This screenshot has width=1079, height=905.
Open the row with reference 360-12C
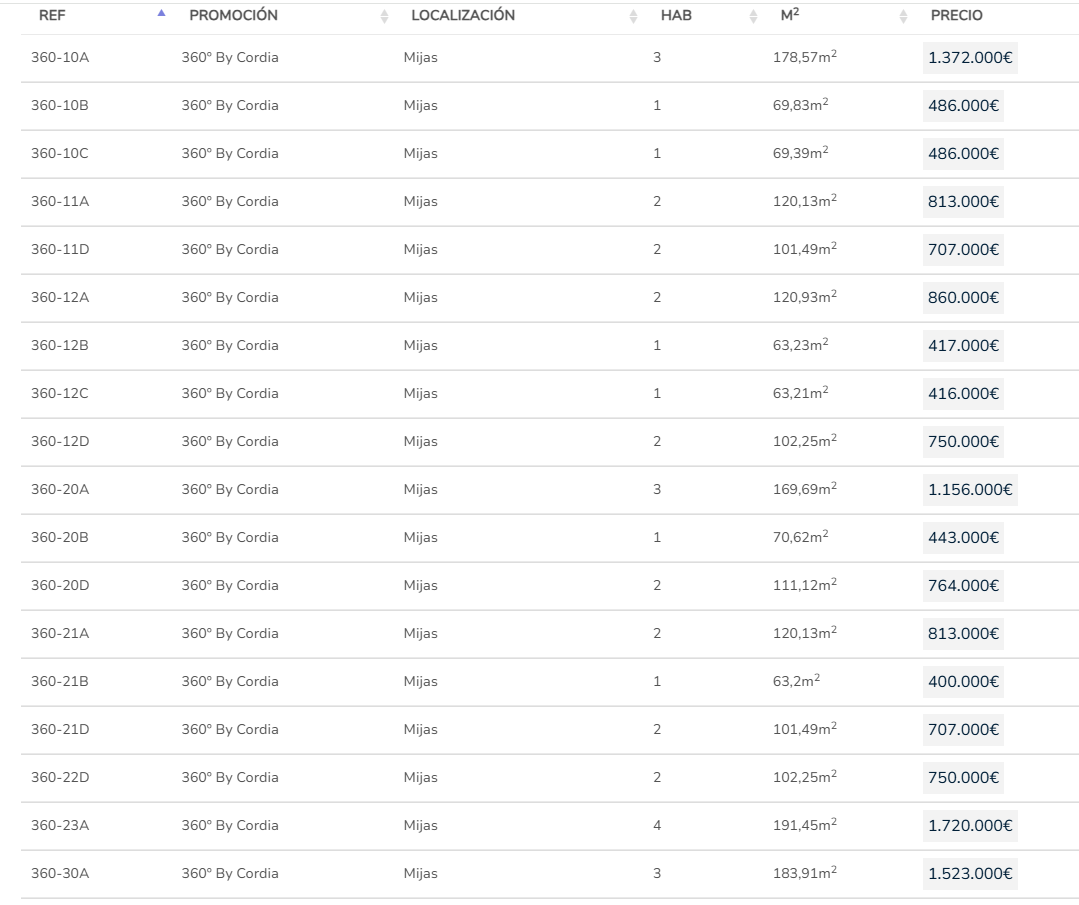click(x=60, y=394)
